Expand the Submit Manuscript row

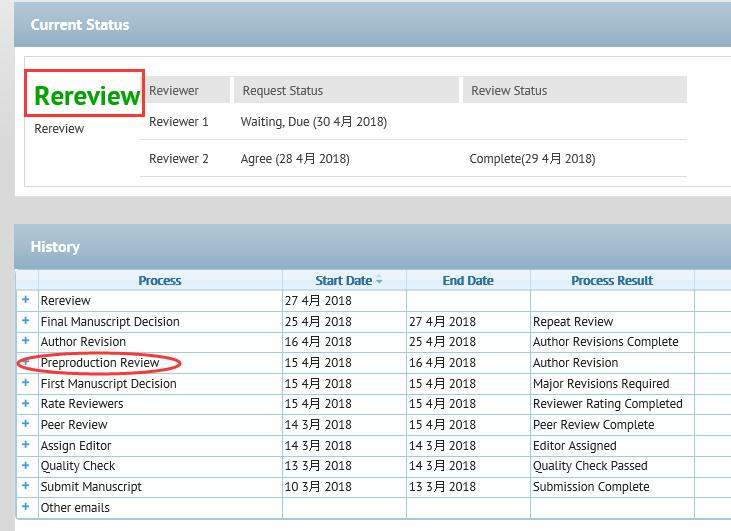[x=26, y=487]
